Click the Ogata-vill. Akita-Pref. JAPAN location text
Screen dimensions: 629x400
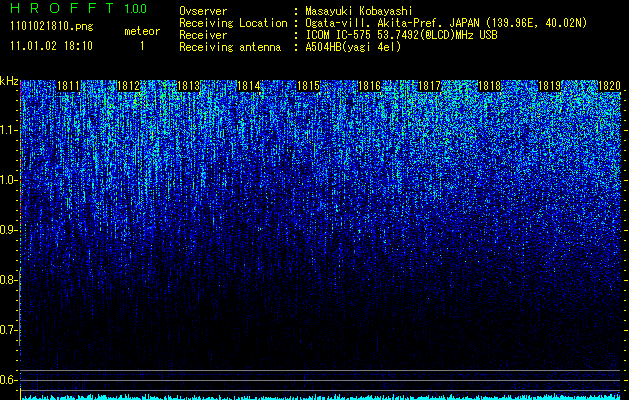pos(446,23)
